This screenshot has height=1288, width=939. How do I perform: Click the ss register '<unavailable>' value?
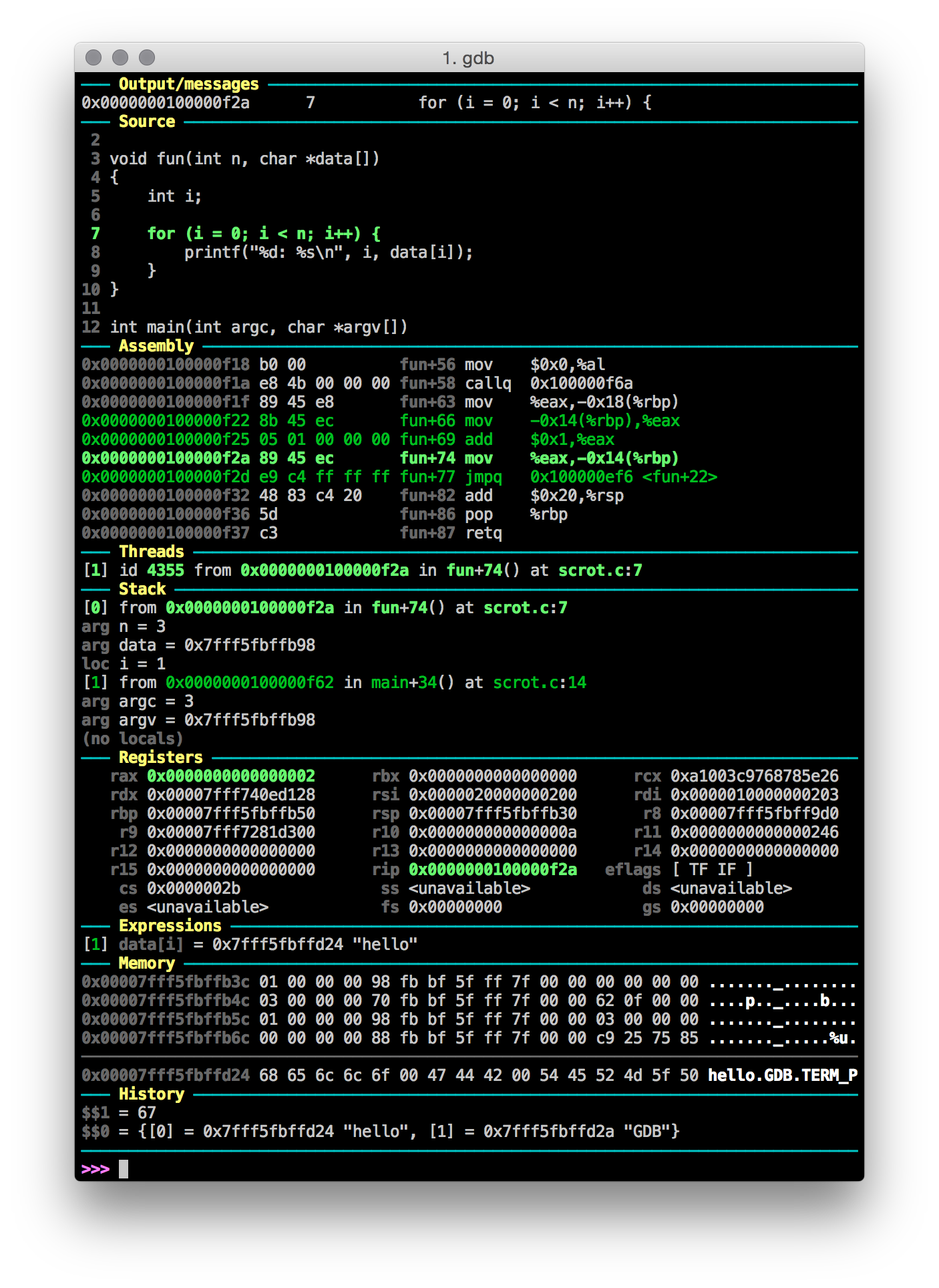(x=469, y=889)
